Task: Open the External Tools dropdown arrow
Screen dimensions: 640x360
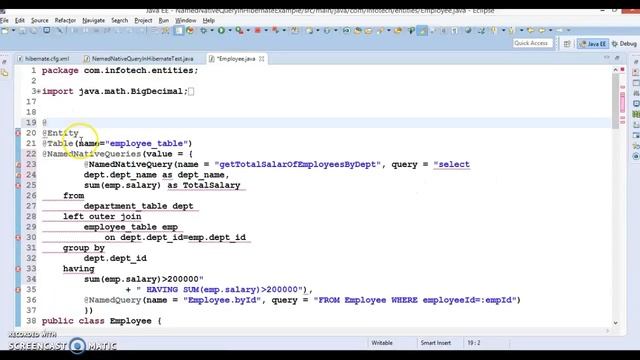Action: coord(284,31)
